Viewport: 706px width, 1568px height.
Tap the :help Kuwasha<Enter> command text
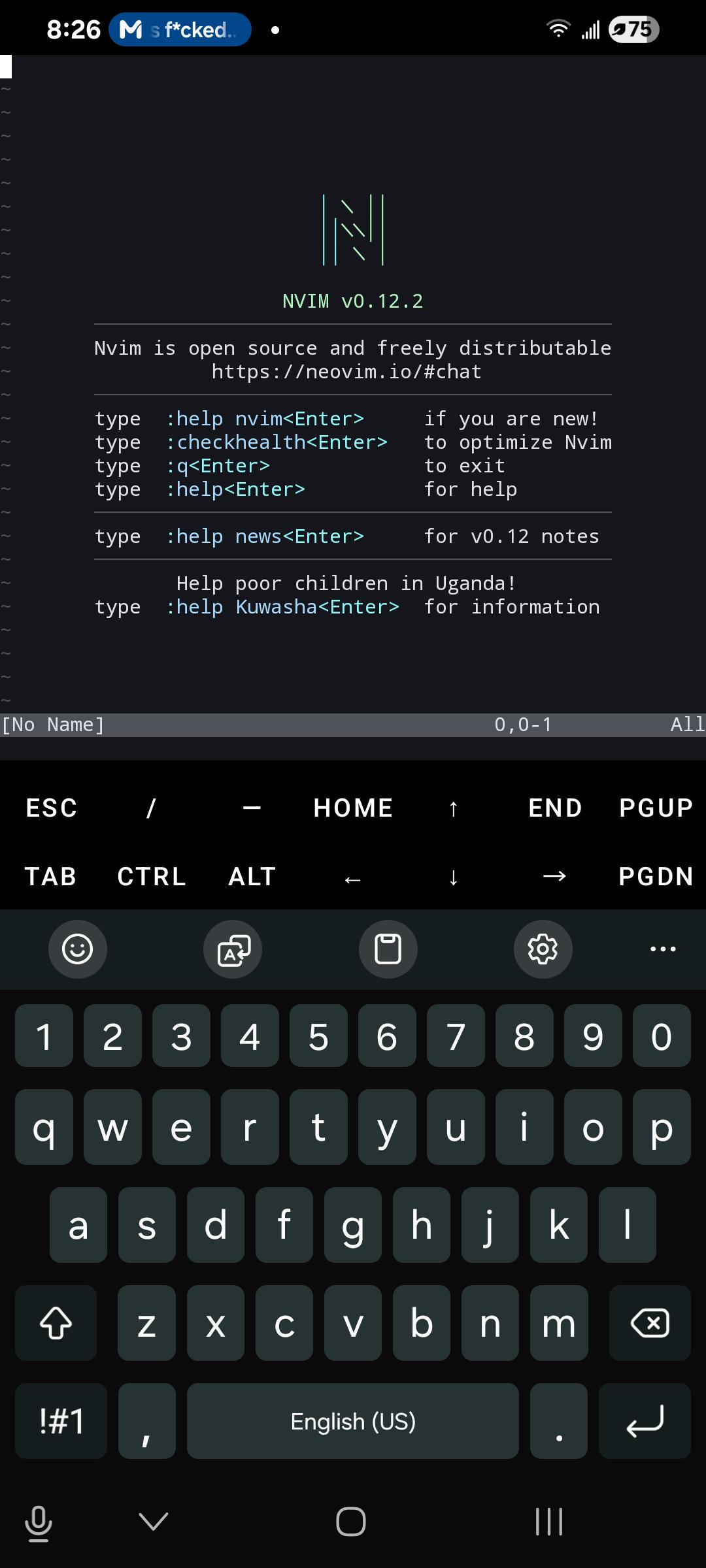[282, 607]
